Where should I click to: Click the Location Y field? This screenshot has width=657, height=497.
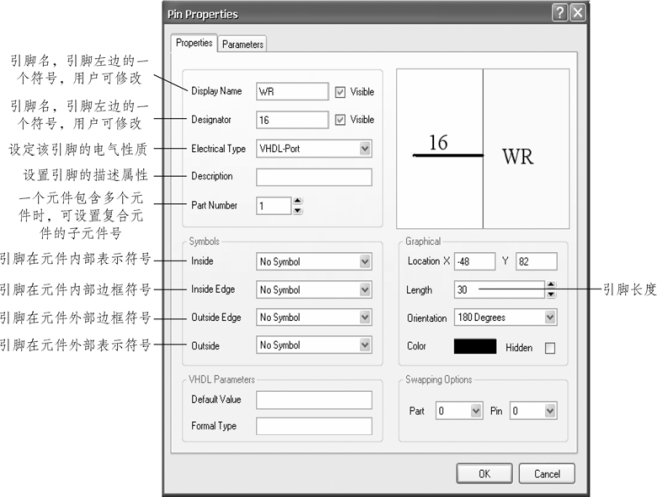pos(536,261)
